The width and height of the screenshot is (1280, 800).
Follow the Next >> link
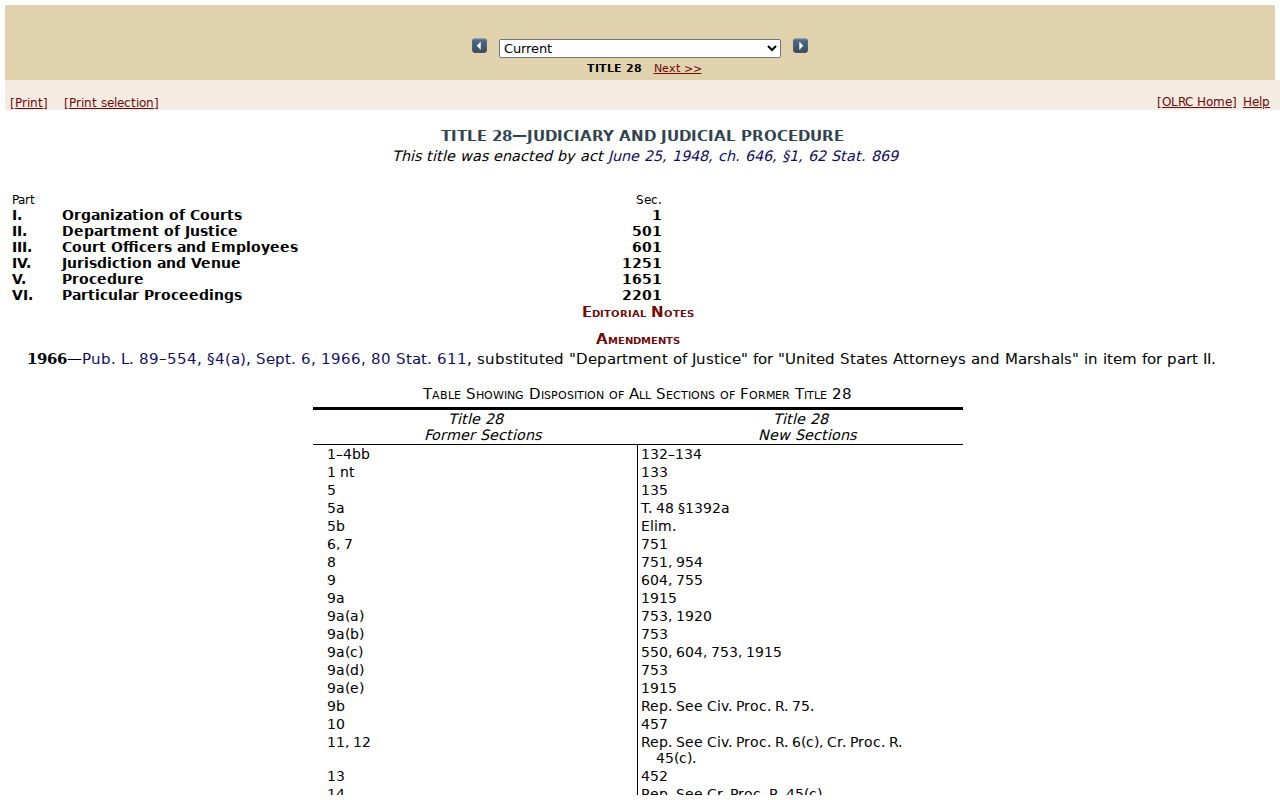point(677,68)
